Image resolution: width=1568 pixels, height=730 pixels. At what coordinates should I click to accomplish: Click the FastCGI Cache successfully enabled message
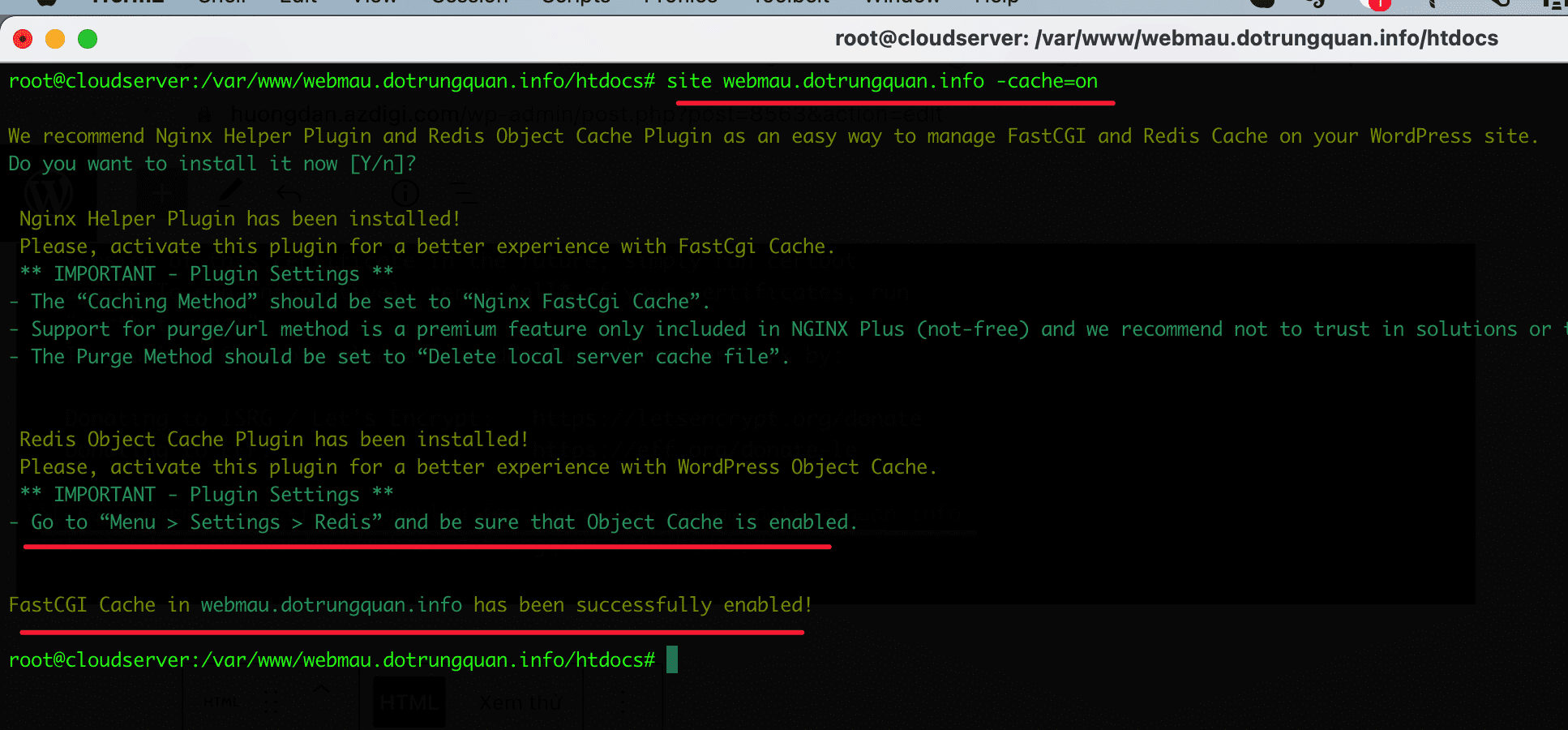(x=409, y=605)
